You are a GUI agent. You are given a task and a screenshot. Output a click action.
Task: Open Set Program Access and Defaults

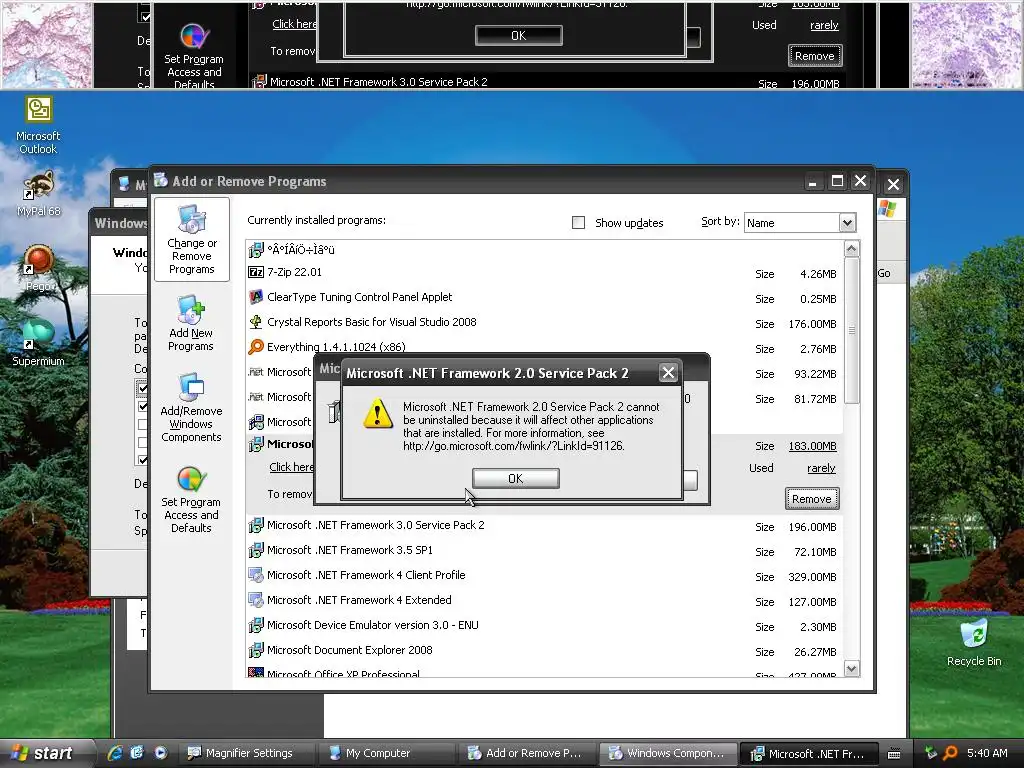[x=191, y=500]
